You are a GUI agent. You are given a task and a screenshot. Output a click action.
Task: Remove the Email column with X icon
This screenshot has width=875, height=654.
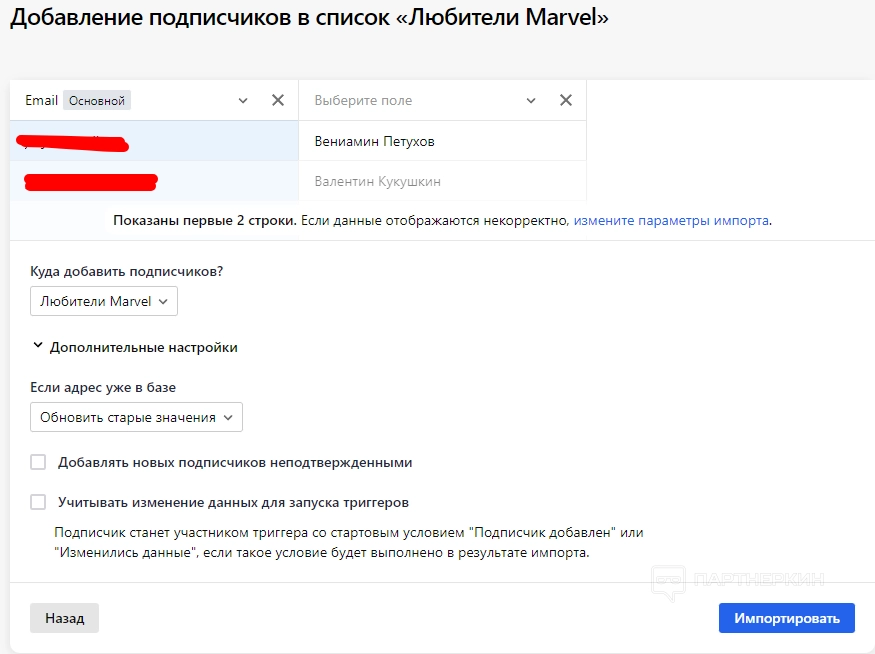click(x=278, y=100)
